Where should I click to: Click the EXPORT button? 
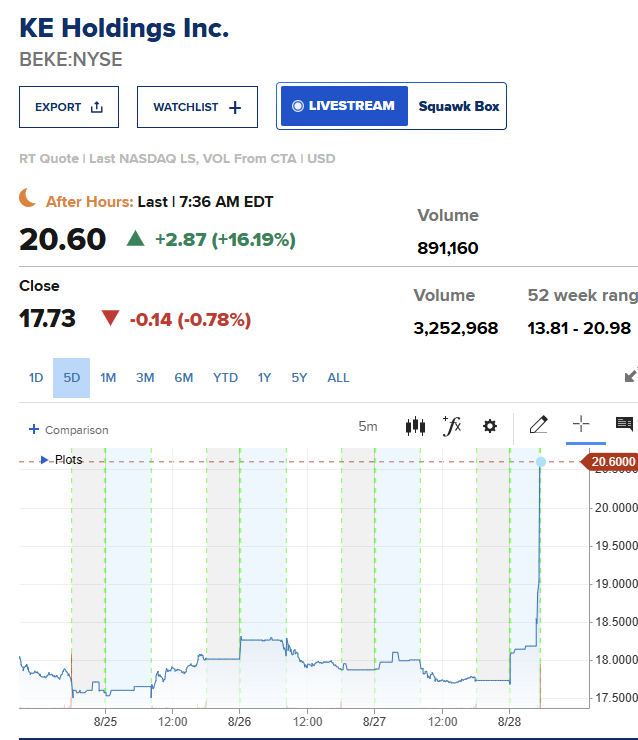pyautogui.click(x=69, y=107)
